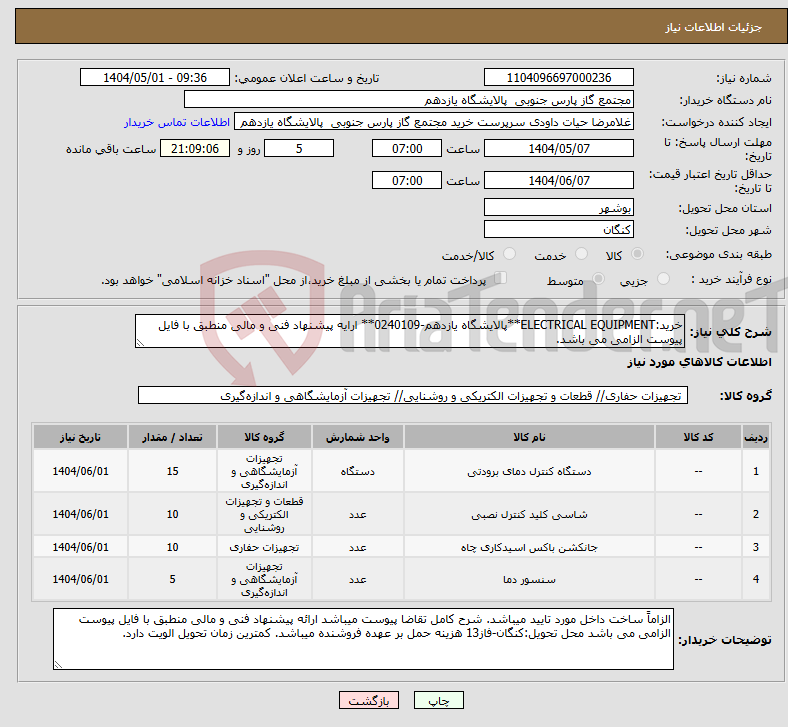Click the تعداد / مقدار column header
The height and width of the screenshot is (727, 788).
point(172,437)
